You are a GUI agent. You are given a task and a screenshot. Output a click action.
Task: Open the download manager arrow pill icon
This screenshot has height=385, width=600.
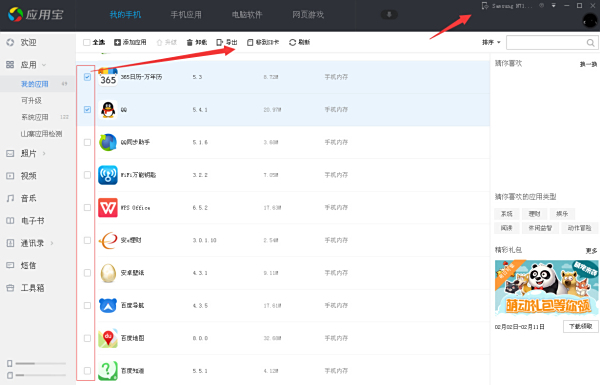389,15
